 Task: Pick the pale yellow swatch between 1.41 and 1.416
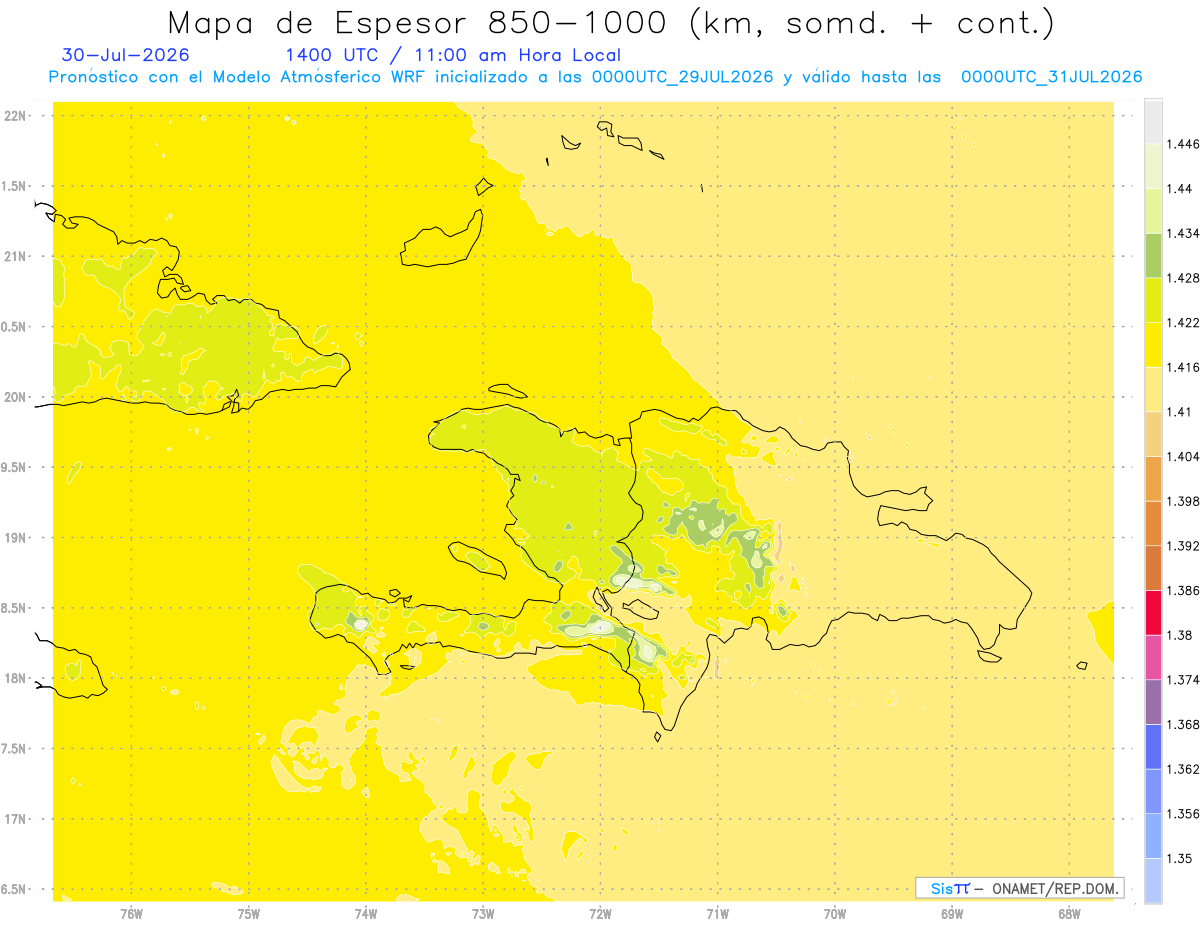(x=1153, y=389)
